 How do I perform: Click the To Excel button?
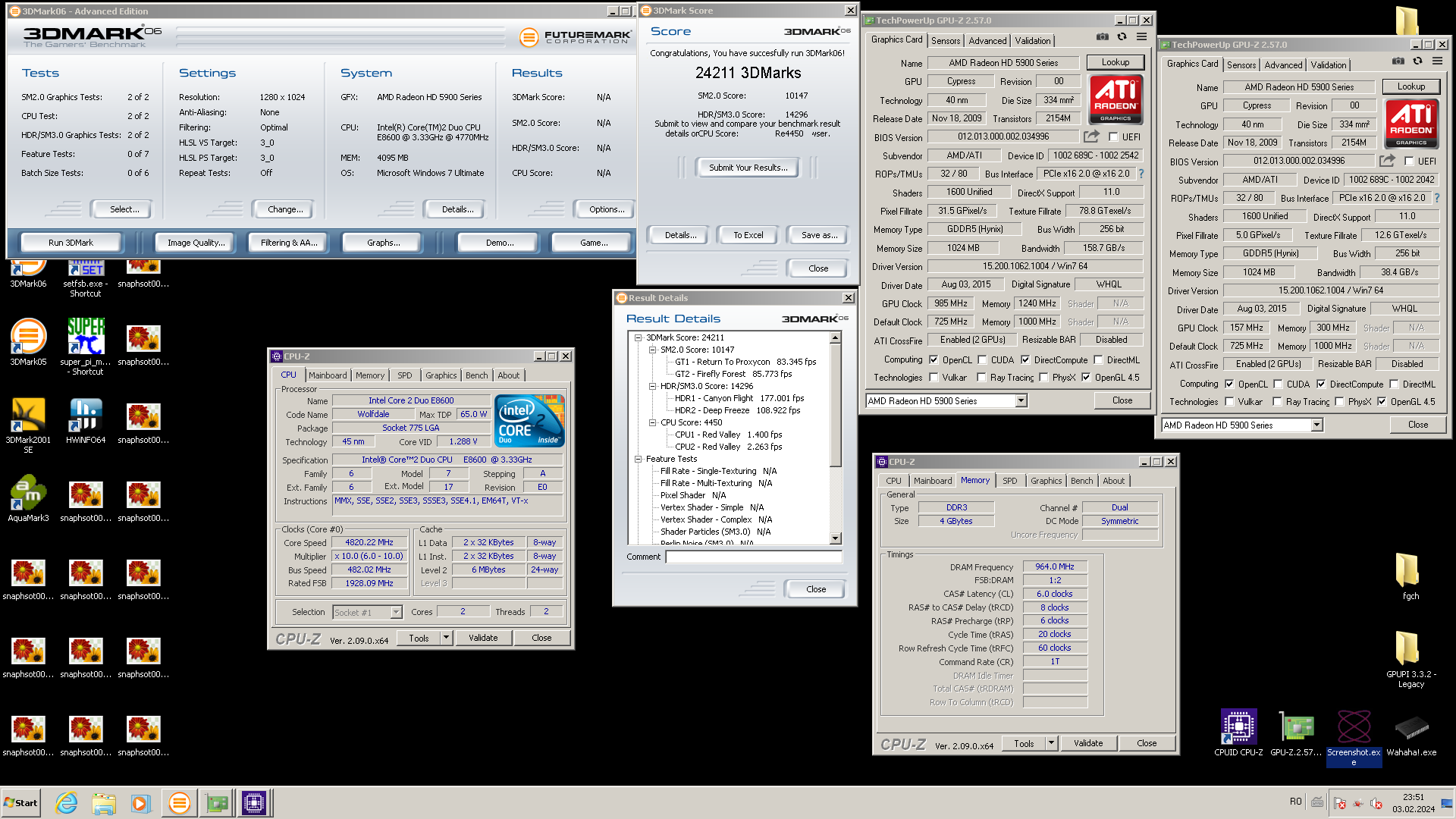pyautogui.click(x=748, y=235)
